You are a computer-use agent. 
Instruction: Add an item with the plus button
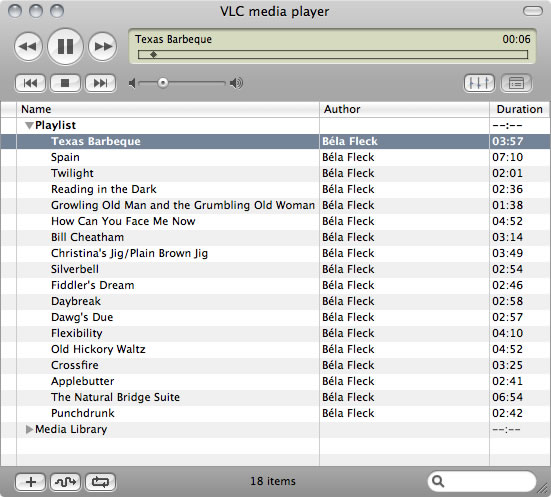pos(31,482)
